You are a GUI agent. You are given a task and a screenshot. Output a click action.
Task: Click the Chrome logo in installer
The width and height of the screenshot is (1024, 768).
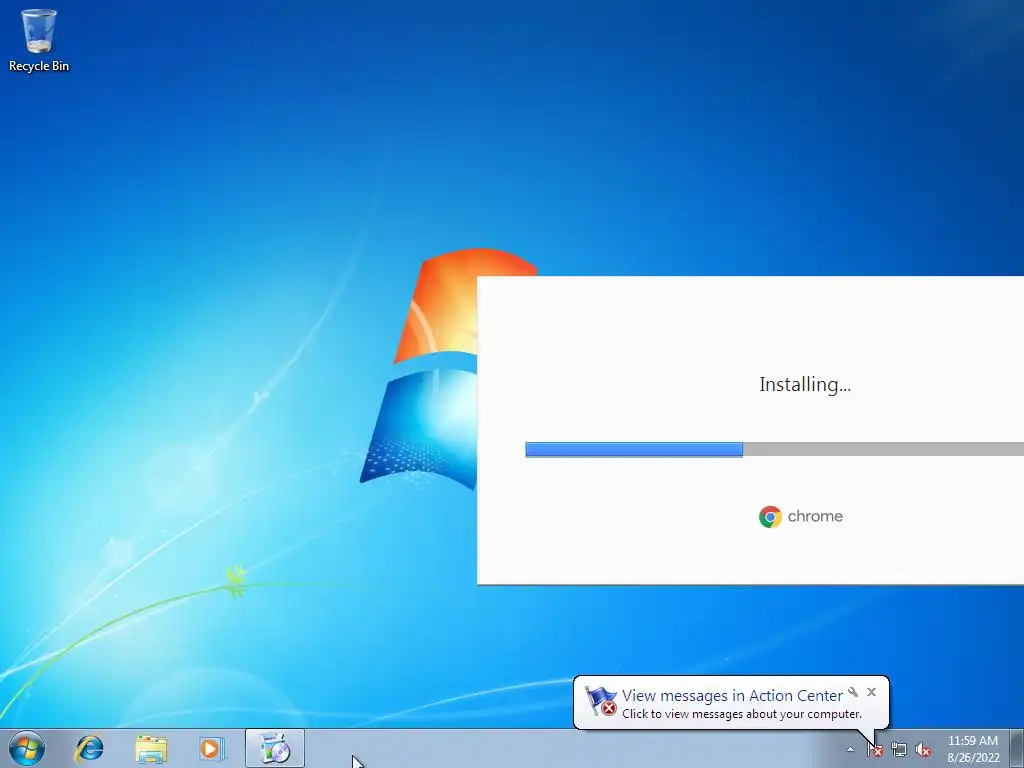tap(770, 517)
